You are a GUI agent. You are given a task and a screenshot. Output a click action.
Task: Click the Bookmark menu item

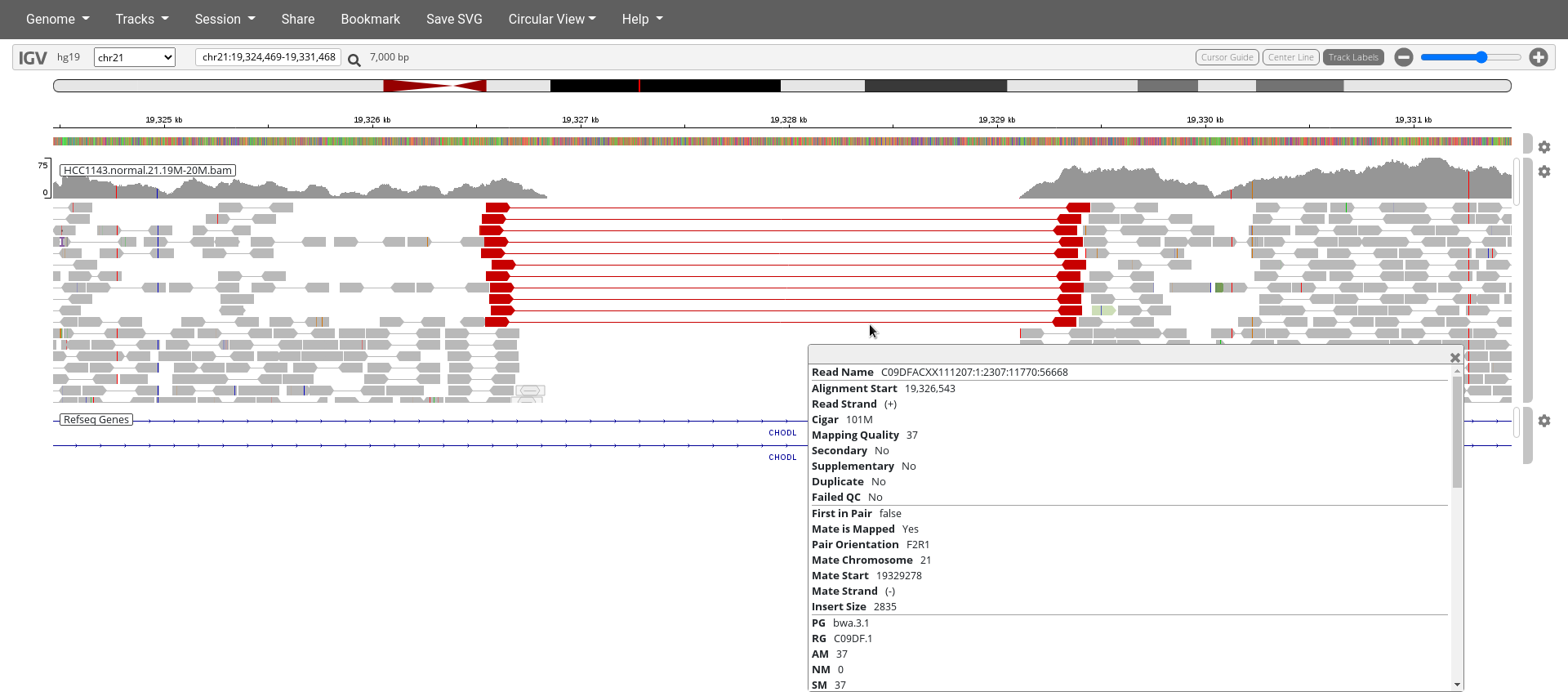coord(370,19)
